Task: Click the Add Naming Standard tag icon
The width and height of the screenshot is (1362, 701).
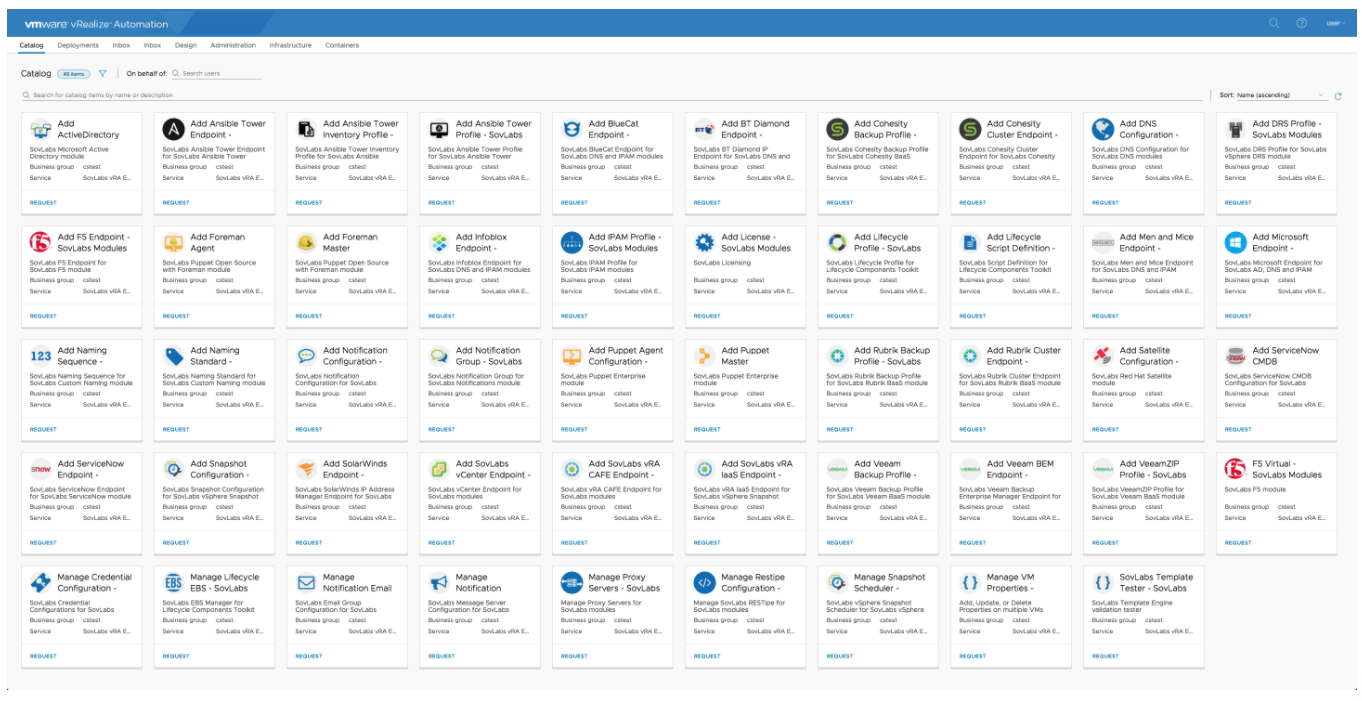Action: click(x=173, y=356)
